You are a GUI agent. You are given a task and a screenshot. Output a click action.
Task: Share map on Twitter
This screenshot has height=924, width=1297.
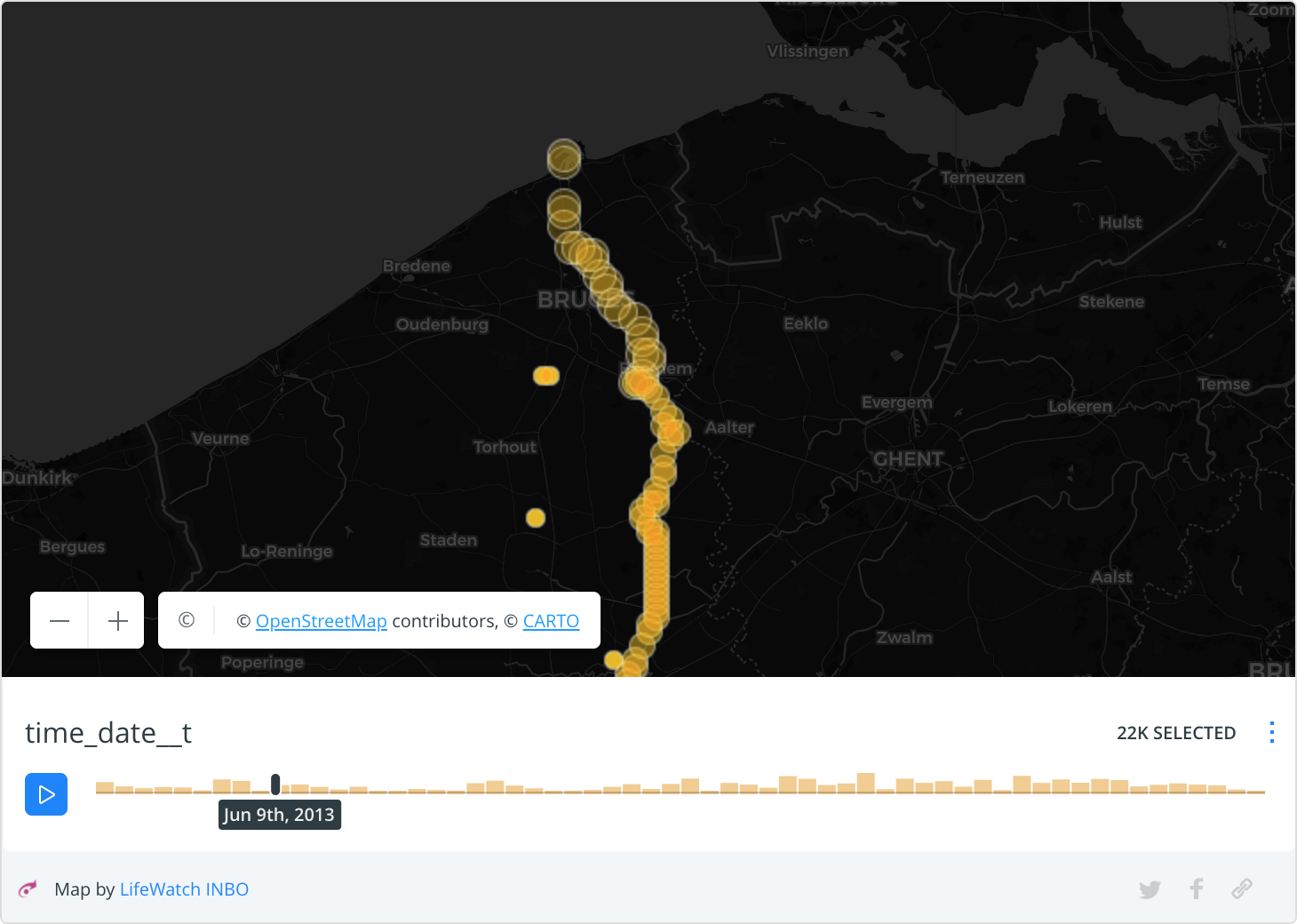click(x=1150, y=889)
